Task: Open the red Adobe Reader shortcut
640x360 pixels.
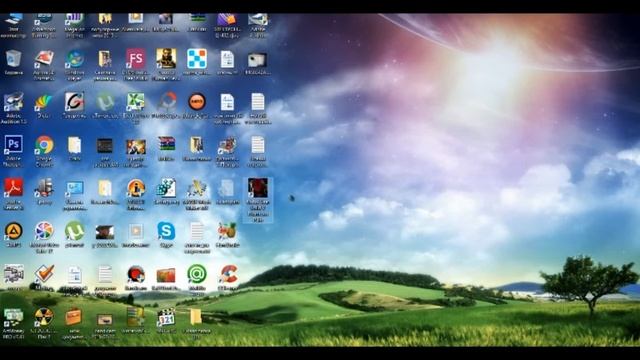Action: 13,188
